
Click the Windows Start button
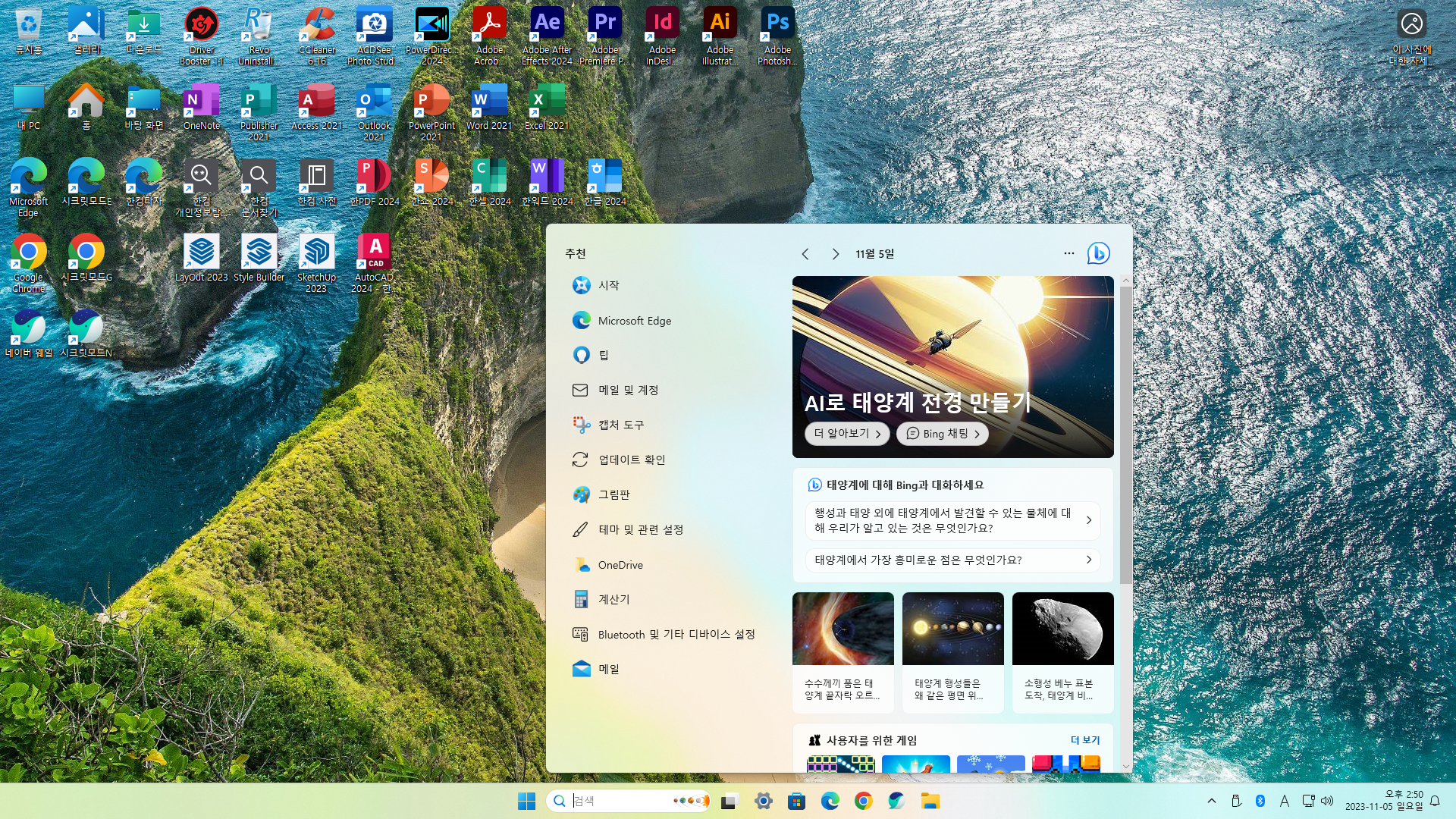(x=526, y=801)
